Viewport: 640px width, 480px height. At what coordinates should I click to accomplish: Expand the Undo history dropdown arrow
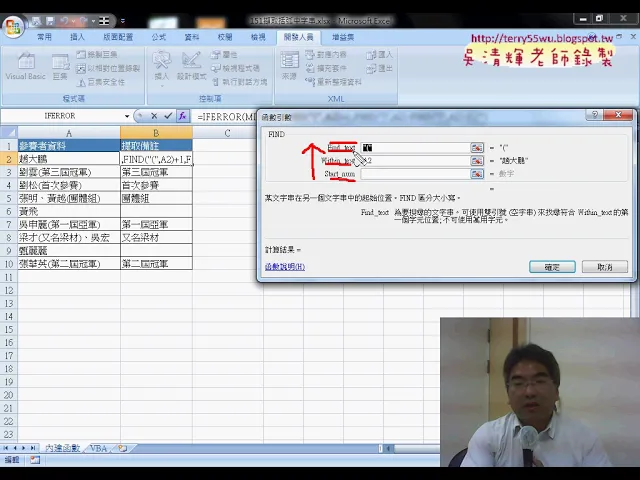pyautogui.click(x=73, y=20)
